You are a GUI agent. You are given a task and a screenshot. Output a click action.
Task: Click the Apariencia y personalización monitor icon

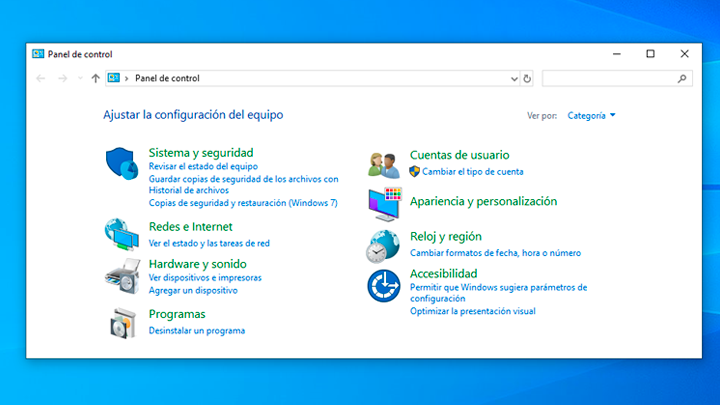click(x=384, y=203)
